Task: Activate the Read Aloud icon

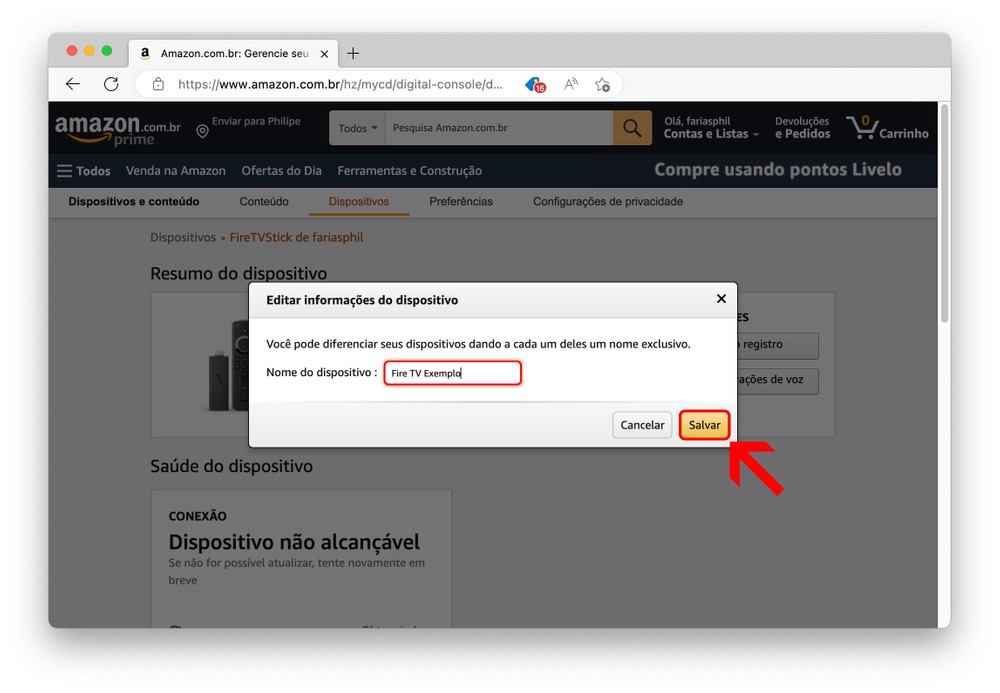Action: click(x=571, y=84)
